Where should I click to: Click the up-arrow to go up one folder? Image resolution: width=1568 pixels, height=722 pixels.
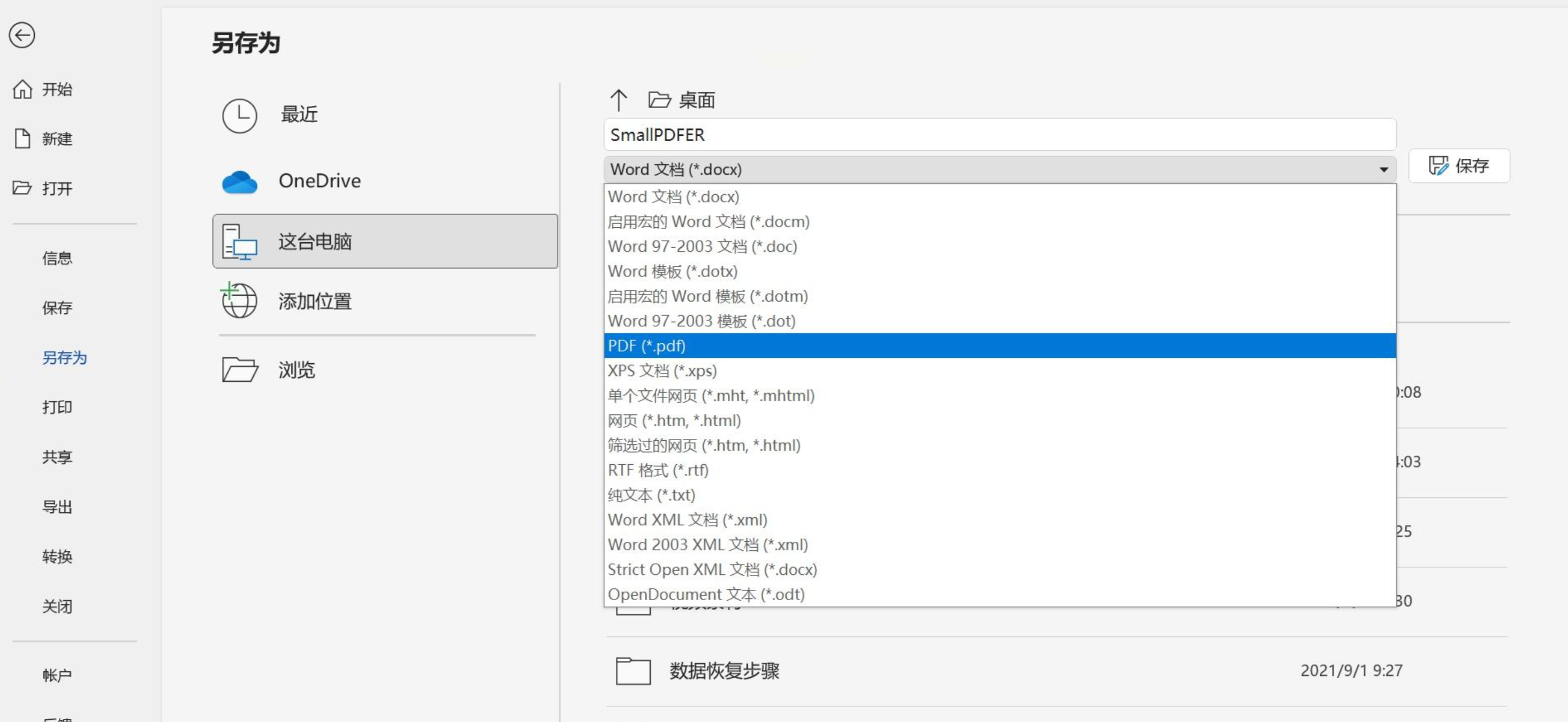tap(619, 101)
